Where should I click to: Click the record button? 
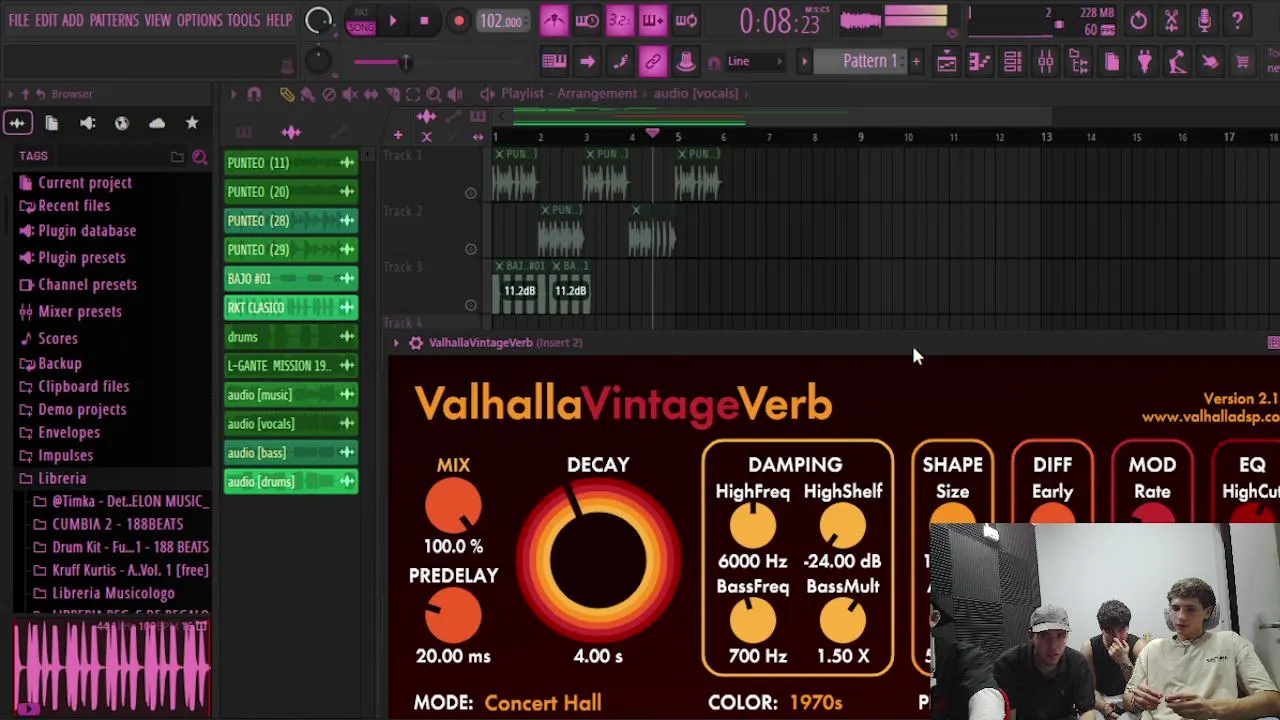pyautogui.click(x=458, y=21)
